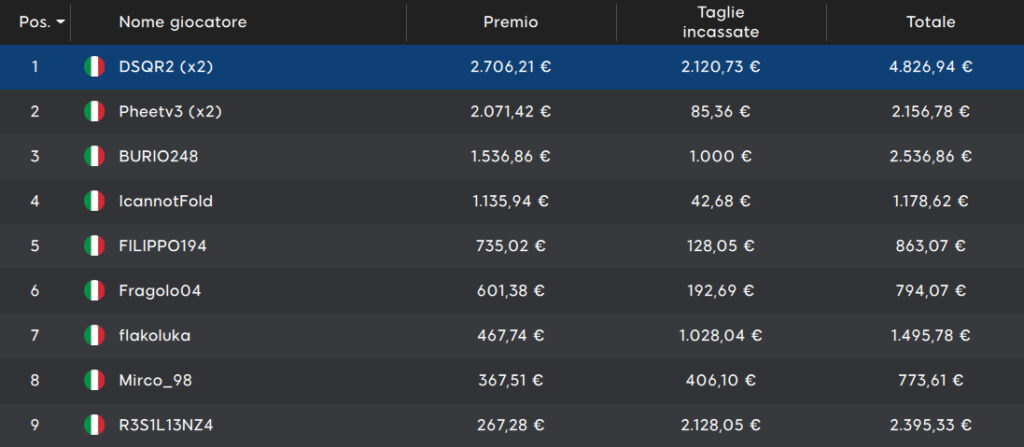Click the flag icon beside Mirco_98
This screenshot has height=447, width=1024.
(x=94, y=380)
